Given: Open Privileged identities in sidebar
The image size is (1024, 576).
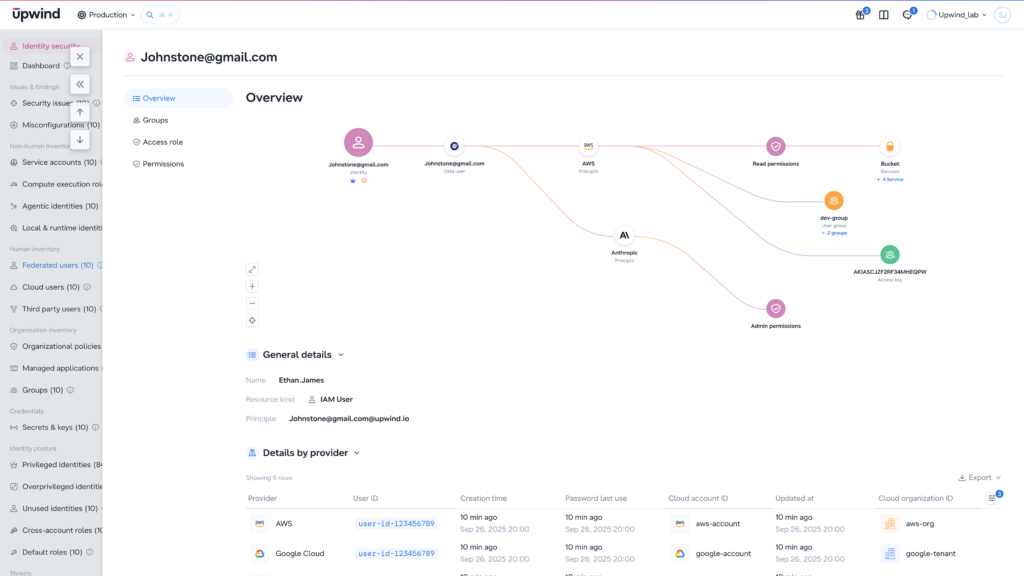Looking at the screenshot, I should coord(56,464).
